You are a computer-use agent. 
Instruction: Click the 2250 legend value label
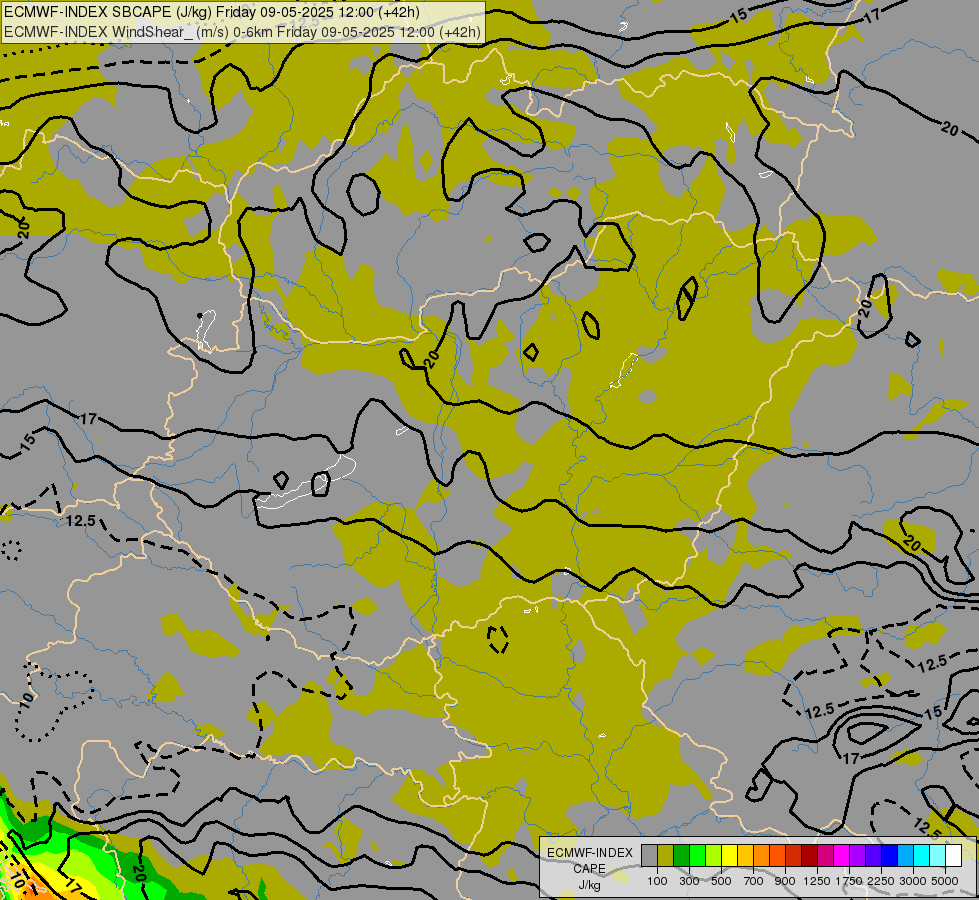point(881,881)
